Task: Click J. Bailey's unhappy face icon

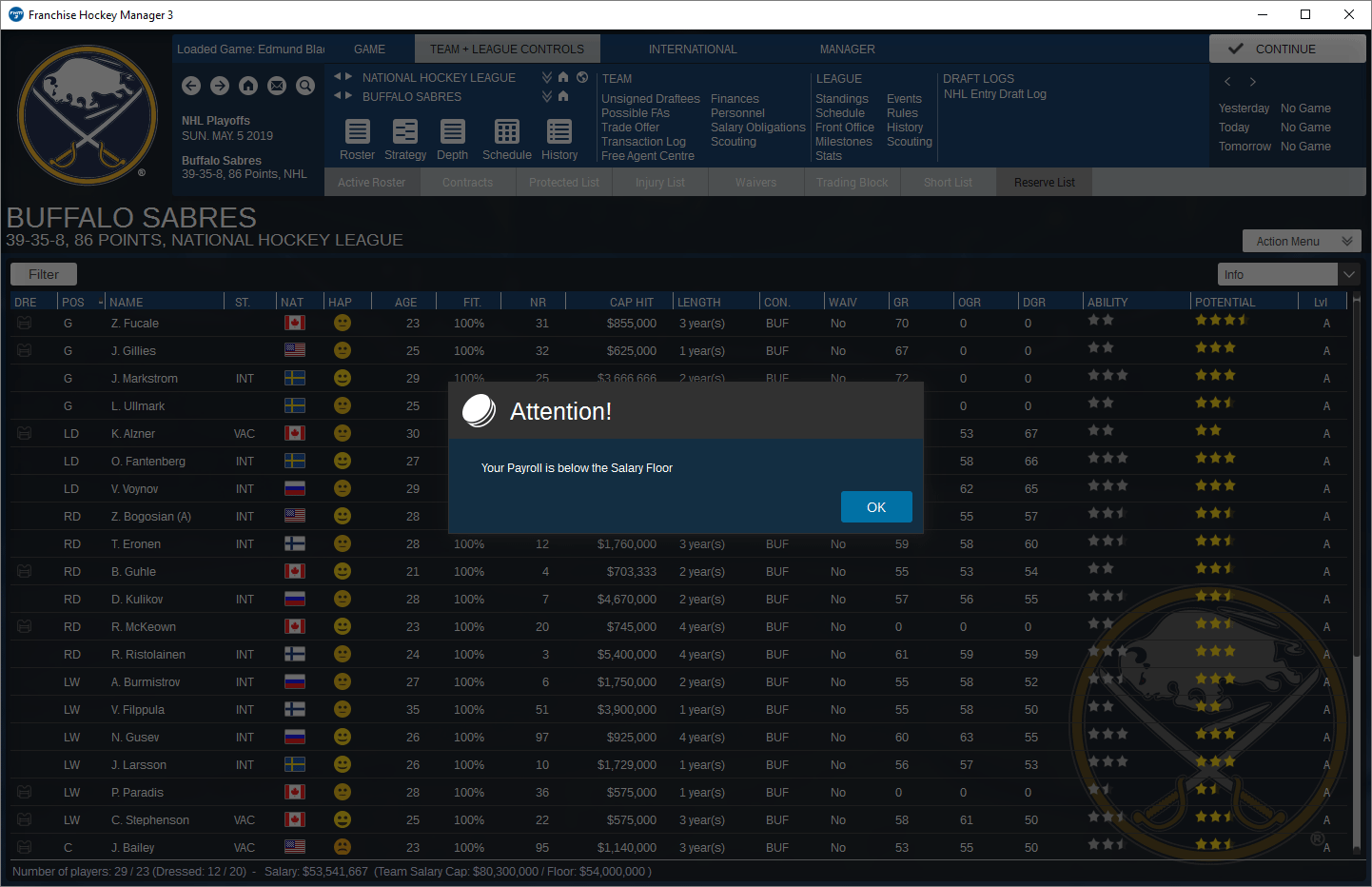Action: tap(343, 847)
